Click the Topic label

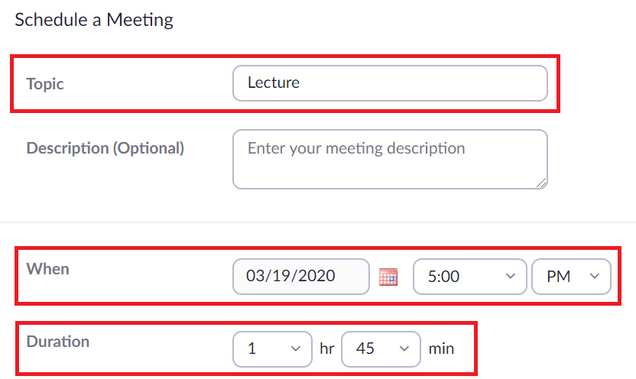(45, 84)
